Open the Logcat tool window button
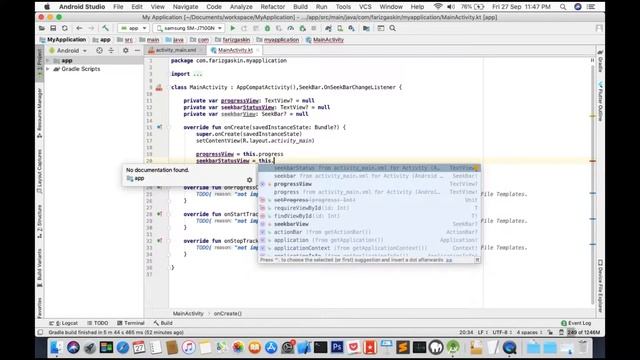The height and width of the screenshot is (360, 640). tap(64, 323)
